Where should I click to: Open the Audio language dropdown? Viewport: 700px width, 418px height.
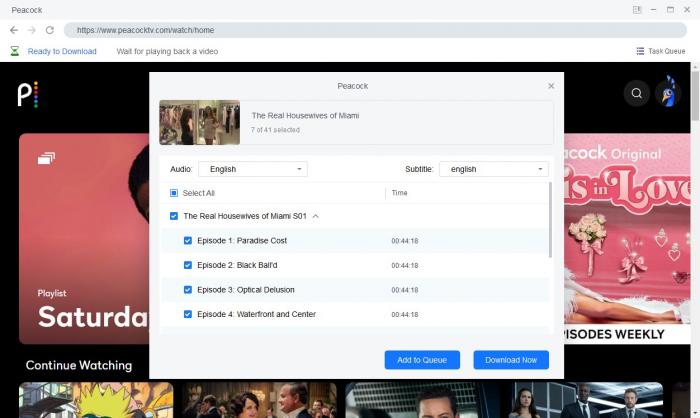point(253,169)
